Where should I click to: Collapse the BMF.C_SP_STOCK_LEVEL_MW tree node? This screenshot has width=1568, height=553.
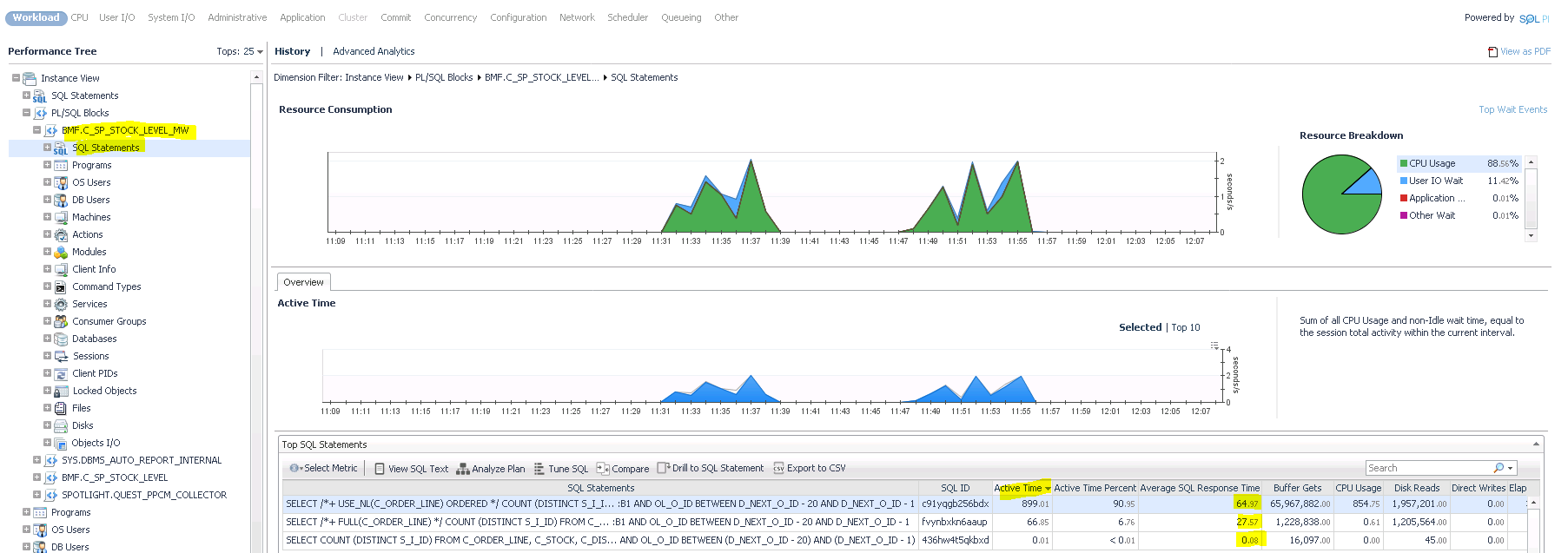tap(36, 130)
